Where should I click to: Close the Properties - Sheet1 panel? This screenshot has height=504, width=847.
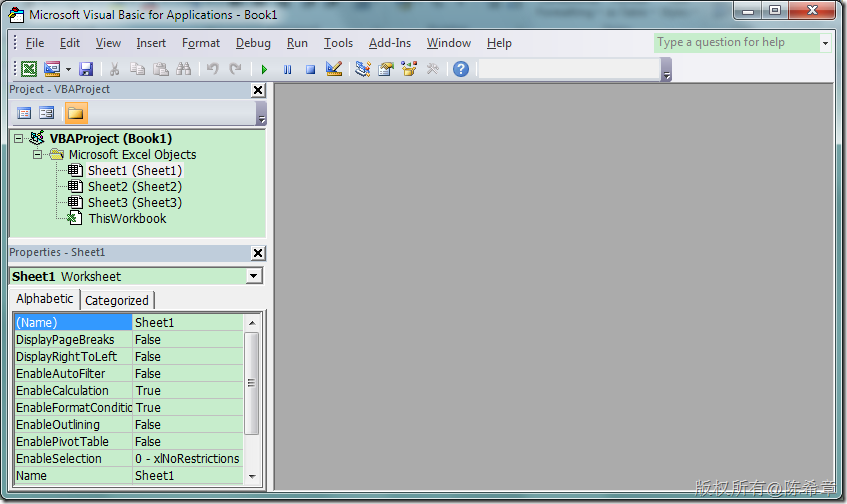pyautogui.click(x=258, y=253)
